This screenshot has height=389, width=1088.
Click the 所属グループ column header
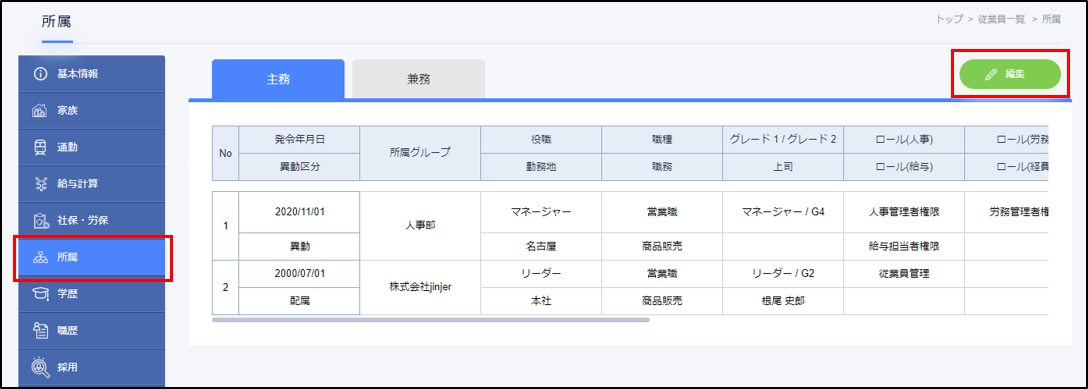coord(420,153)
